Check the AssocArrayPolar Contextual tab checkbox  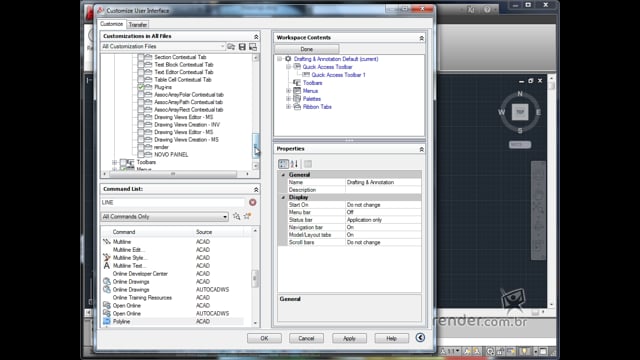pyautogui.click(x=141, y=95)
